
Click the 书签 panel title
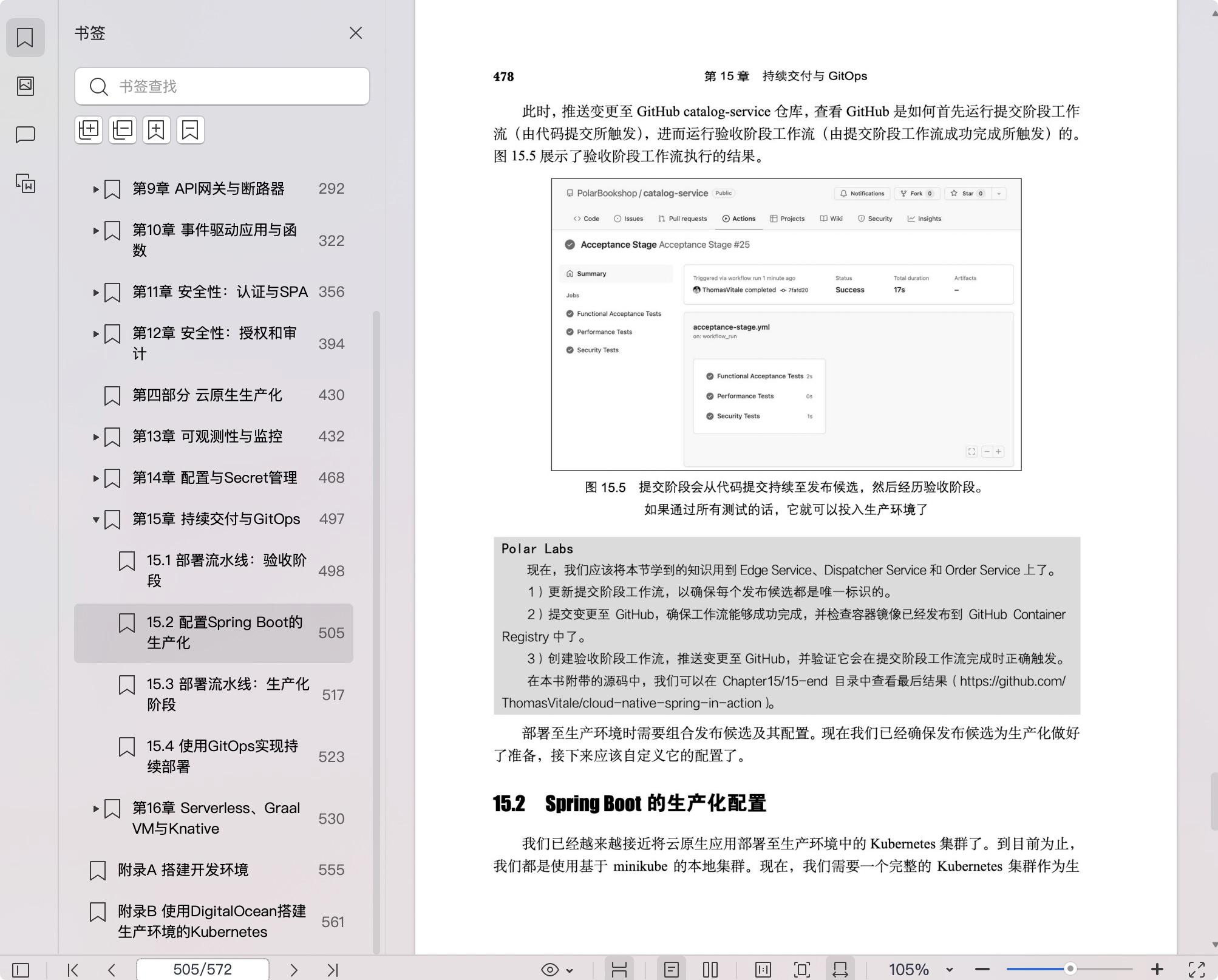coord(90,33)
